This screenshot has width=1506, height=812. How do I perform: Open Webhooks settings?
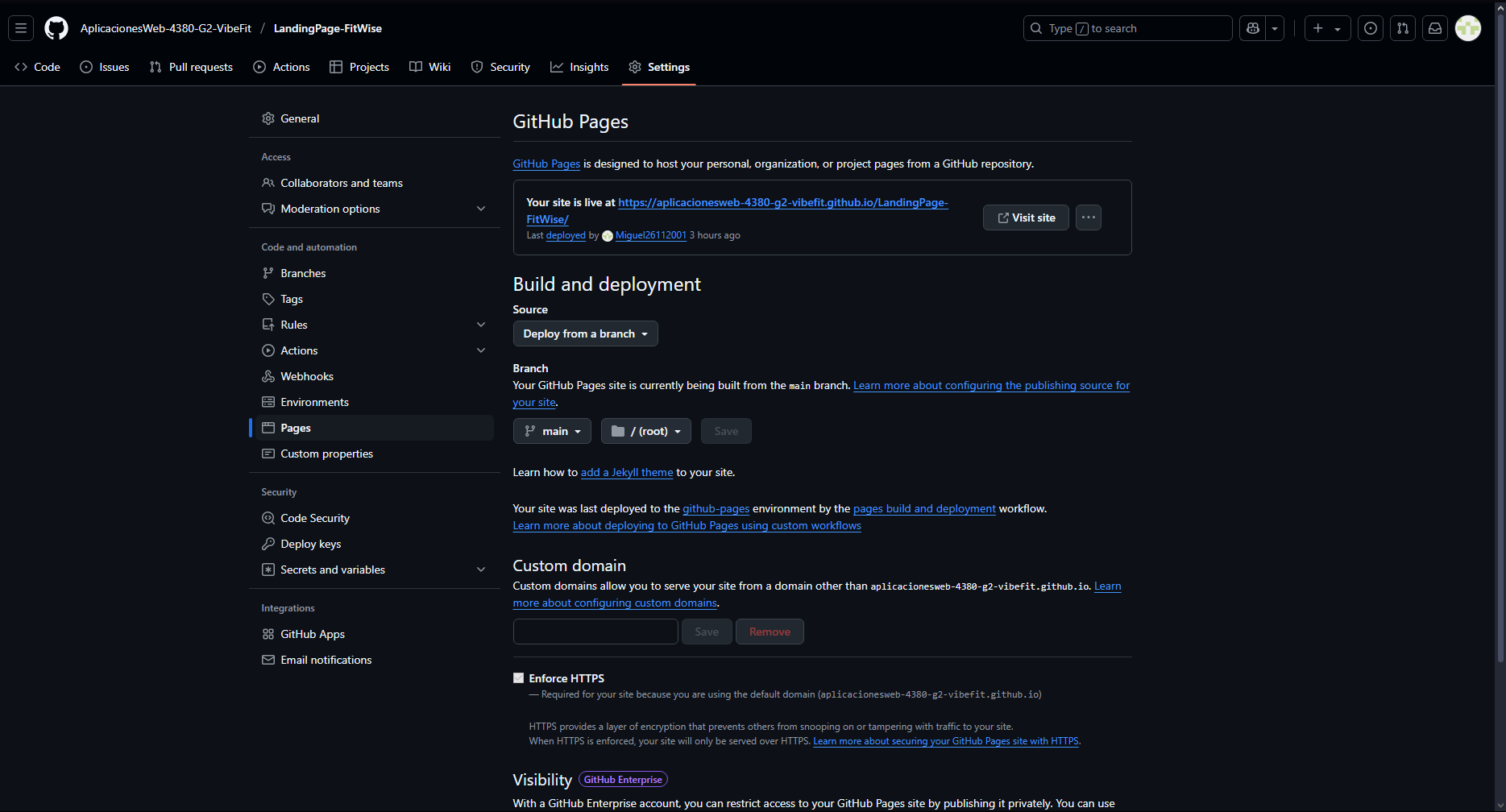pyautogui.click(x=375, y=376)
